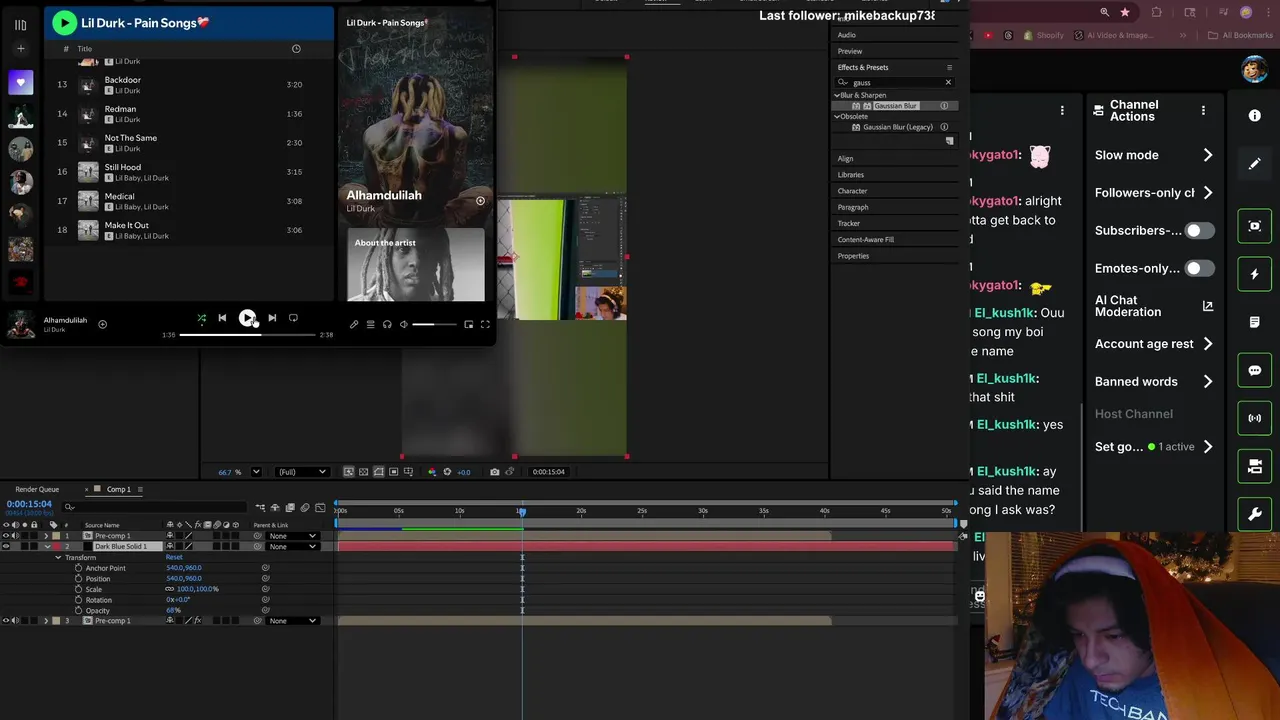Click the reset exposure aperture icon

coord(447,472)
